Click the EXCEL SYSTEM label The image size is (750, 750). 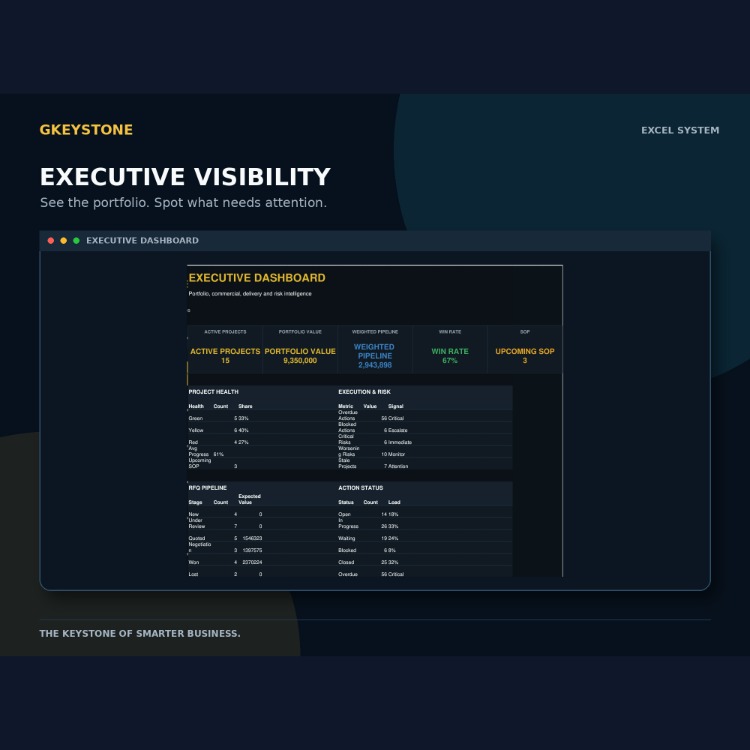pyautogui.click(x=680, y=130)
